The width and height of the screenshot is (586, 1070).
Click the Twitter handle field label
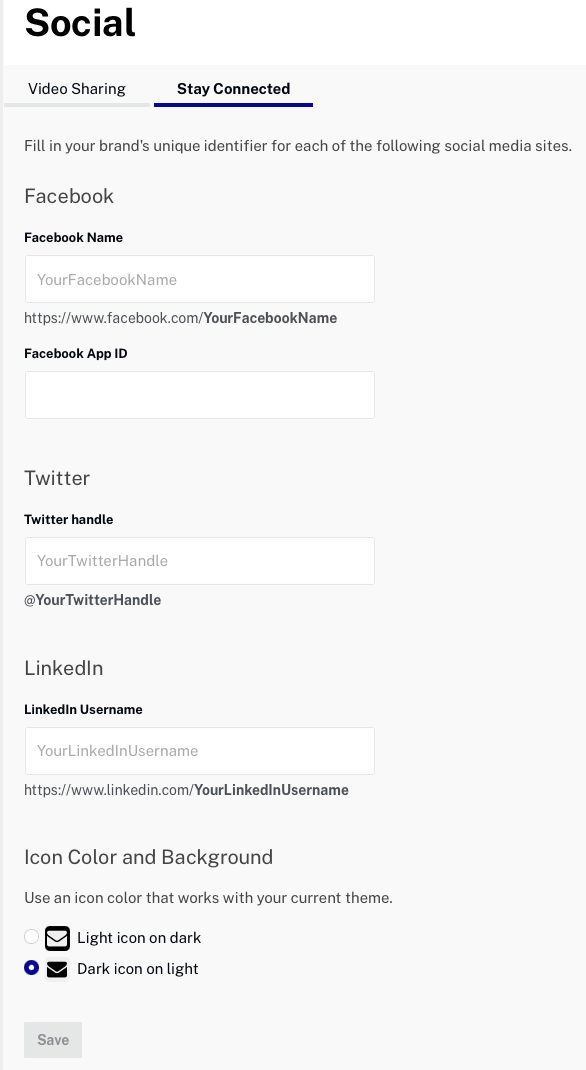coord(69,519)
